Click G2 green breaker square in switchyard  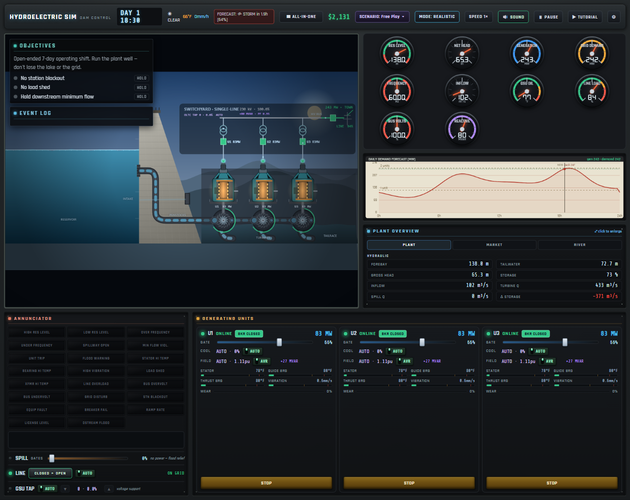pos(263,141)
